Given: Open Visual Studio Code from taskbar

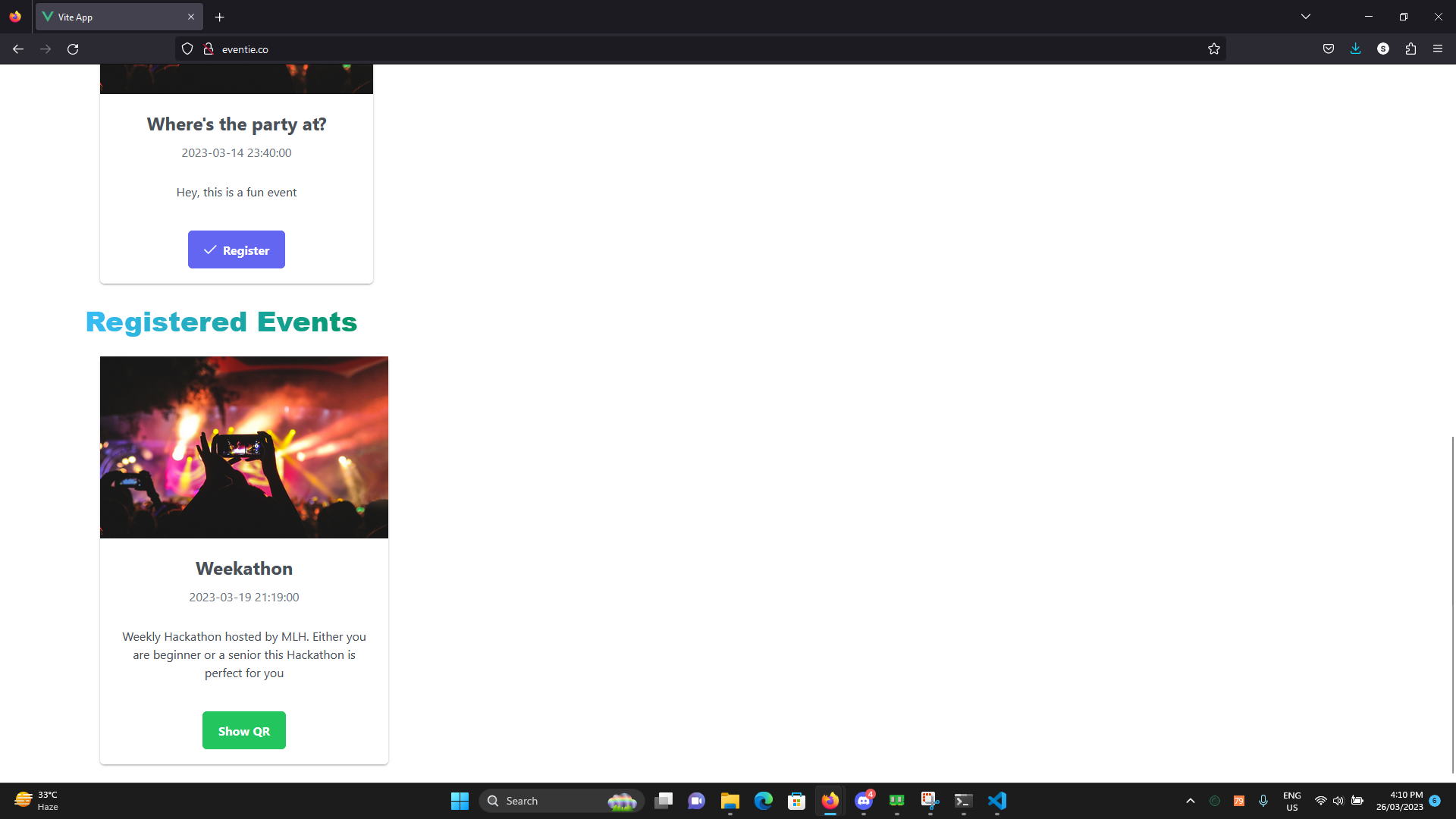Looking at the screenshot, I should coord(996,801).
